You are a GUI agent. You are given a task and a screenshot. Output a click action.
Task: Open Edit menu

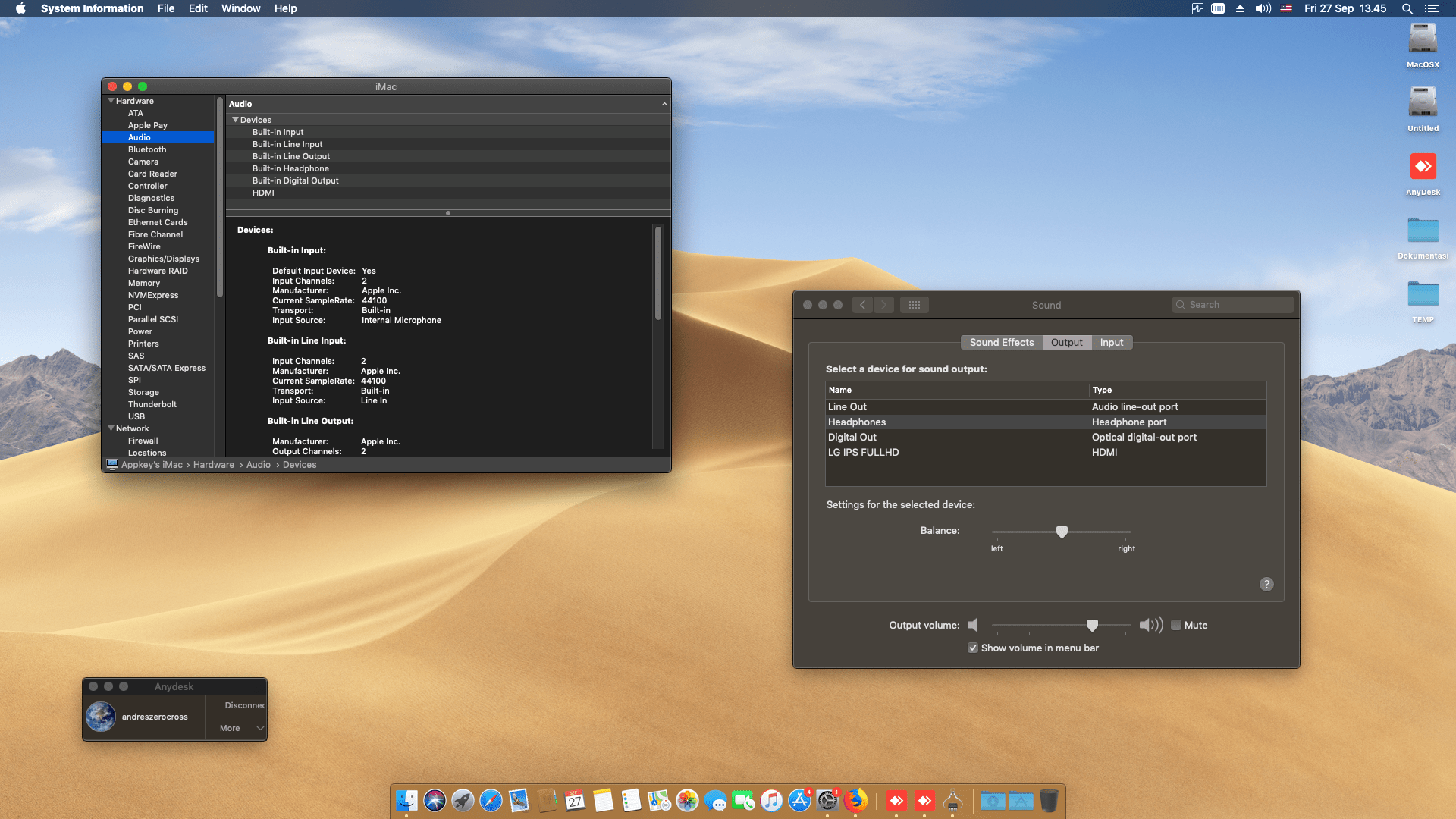(198, 8)
